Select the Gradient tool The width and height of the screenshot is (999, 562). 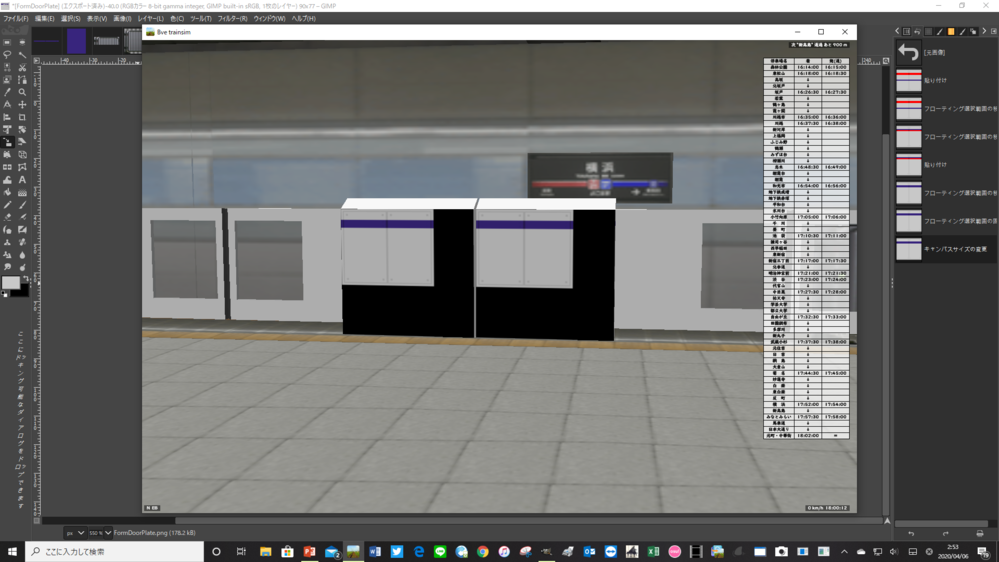22,192
